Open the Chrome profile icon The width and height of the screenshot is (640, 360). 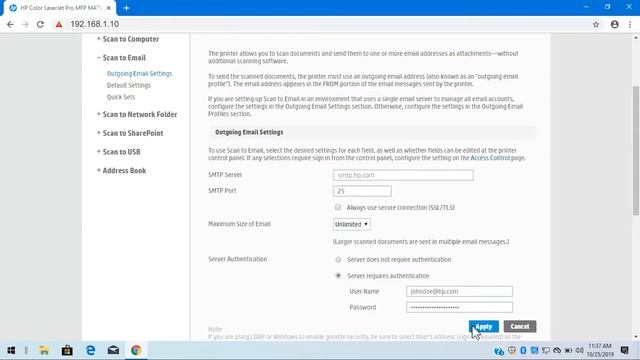point(615,24)
